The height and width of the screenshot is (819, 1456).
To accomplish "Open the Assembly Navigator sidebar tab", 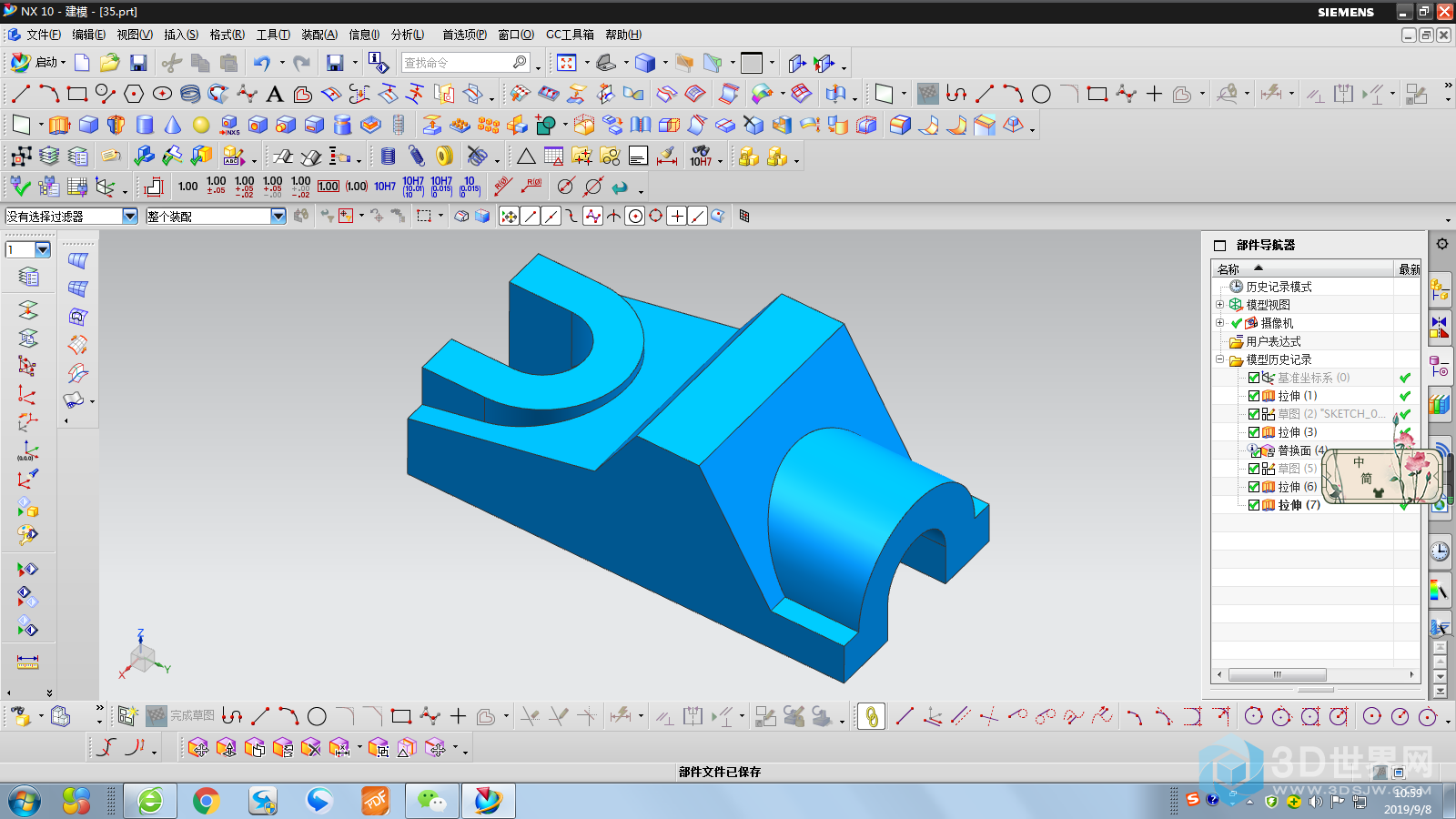I will click(1440, 291).
